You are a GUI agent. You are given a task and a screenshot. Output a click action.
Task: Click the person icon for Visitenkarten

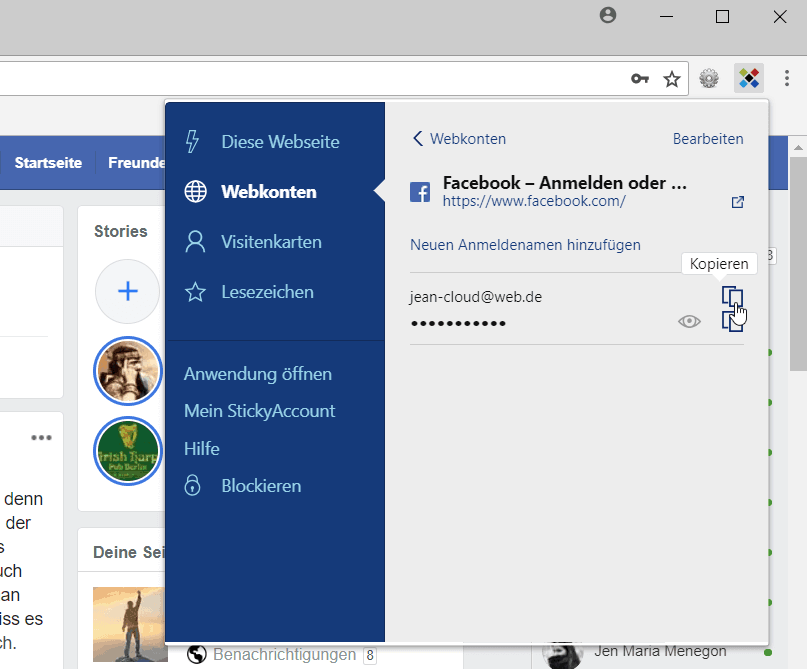click(x=195, y=242)
